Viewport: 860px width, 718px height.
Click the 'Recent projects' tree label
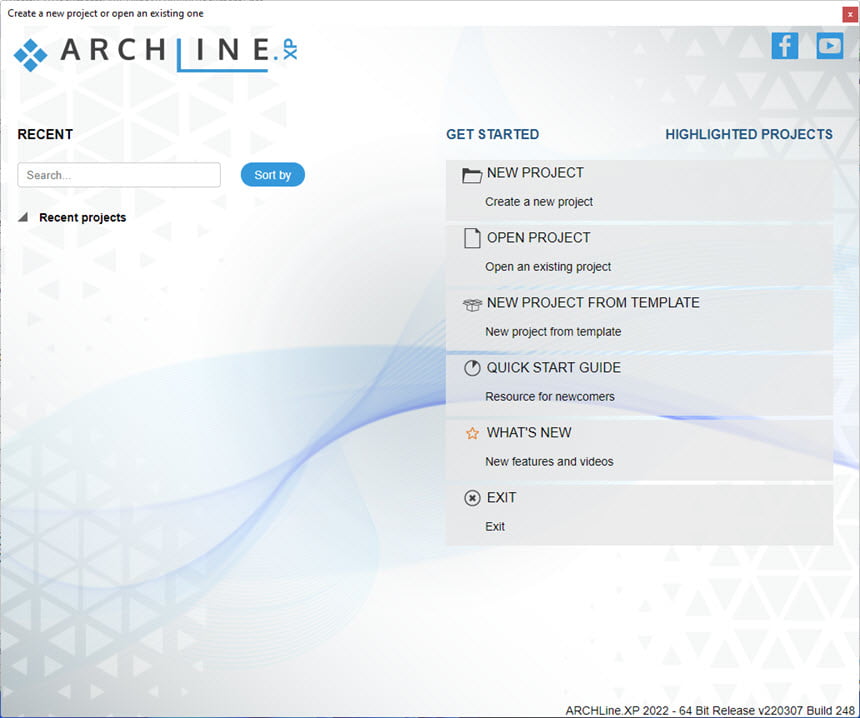click(82, 218)
